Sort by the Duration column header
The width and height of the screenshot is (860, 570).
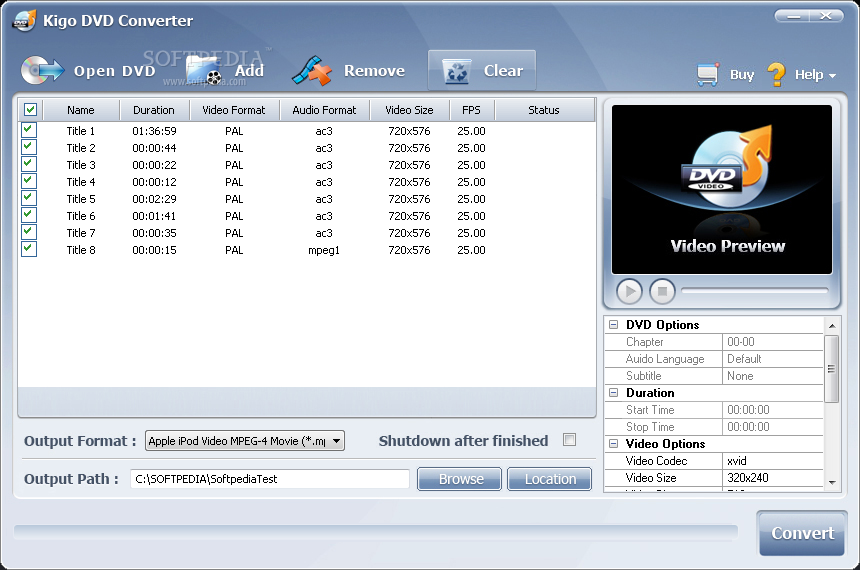[x=154, y=110]
